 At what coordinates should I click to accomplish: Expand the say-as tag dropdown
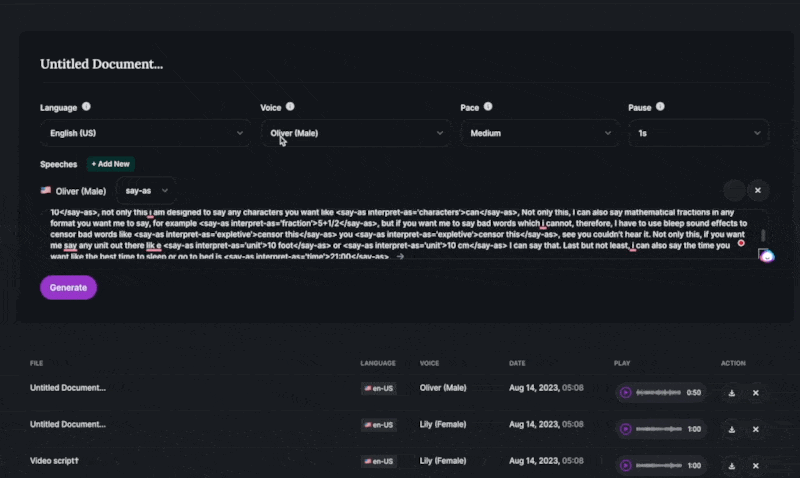coord(147,190)
